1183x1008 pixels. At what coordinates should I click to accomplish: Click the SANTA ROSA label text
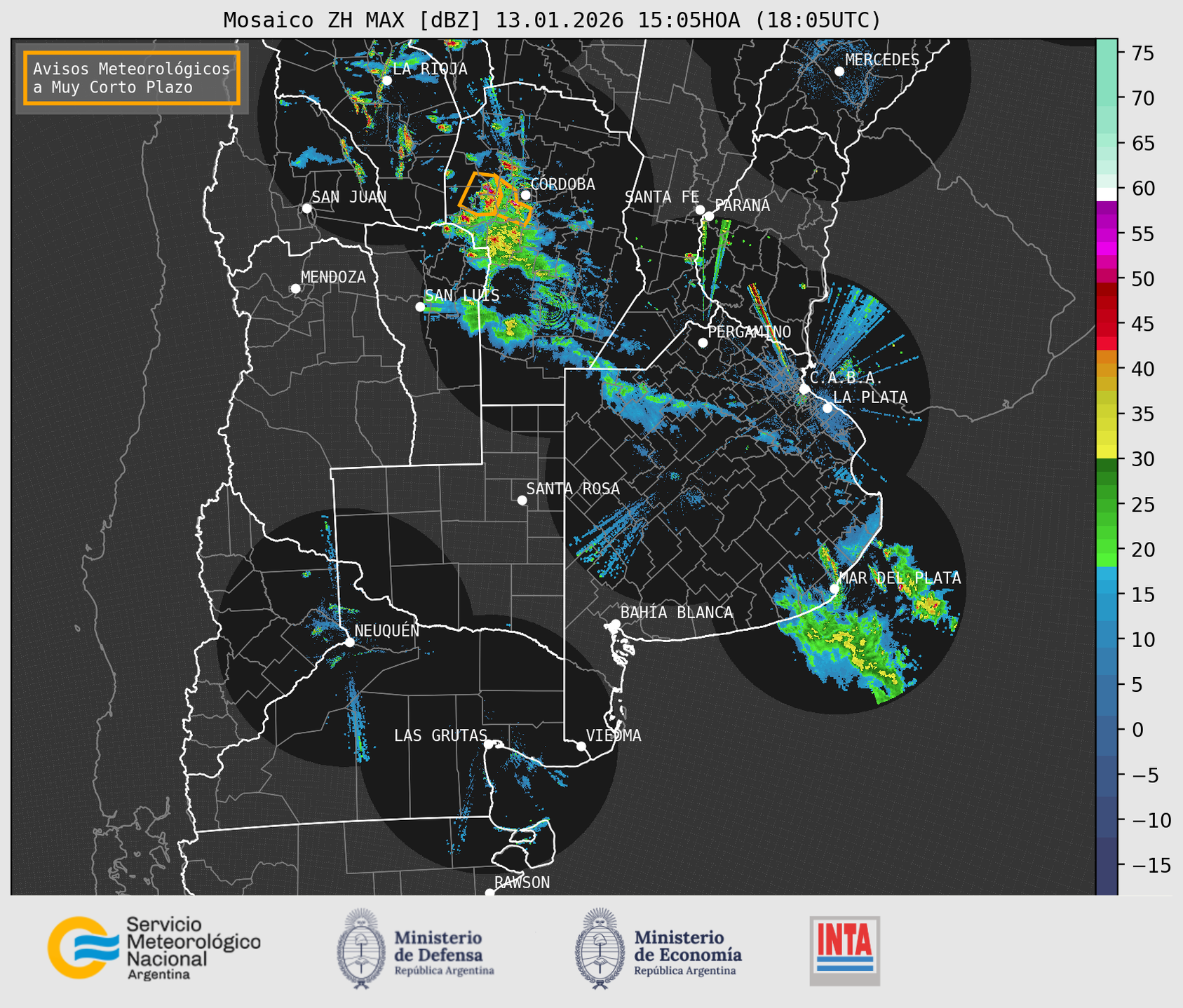pos(573,489)
